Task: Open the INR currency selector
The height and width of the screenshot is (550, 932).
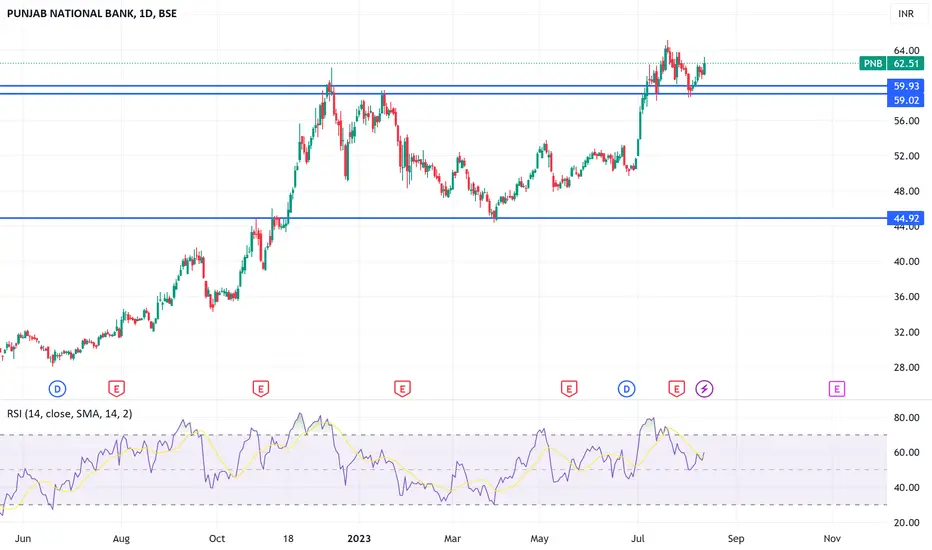Action: pyautogui.click(x=906, y=13)
